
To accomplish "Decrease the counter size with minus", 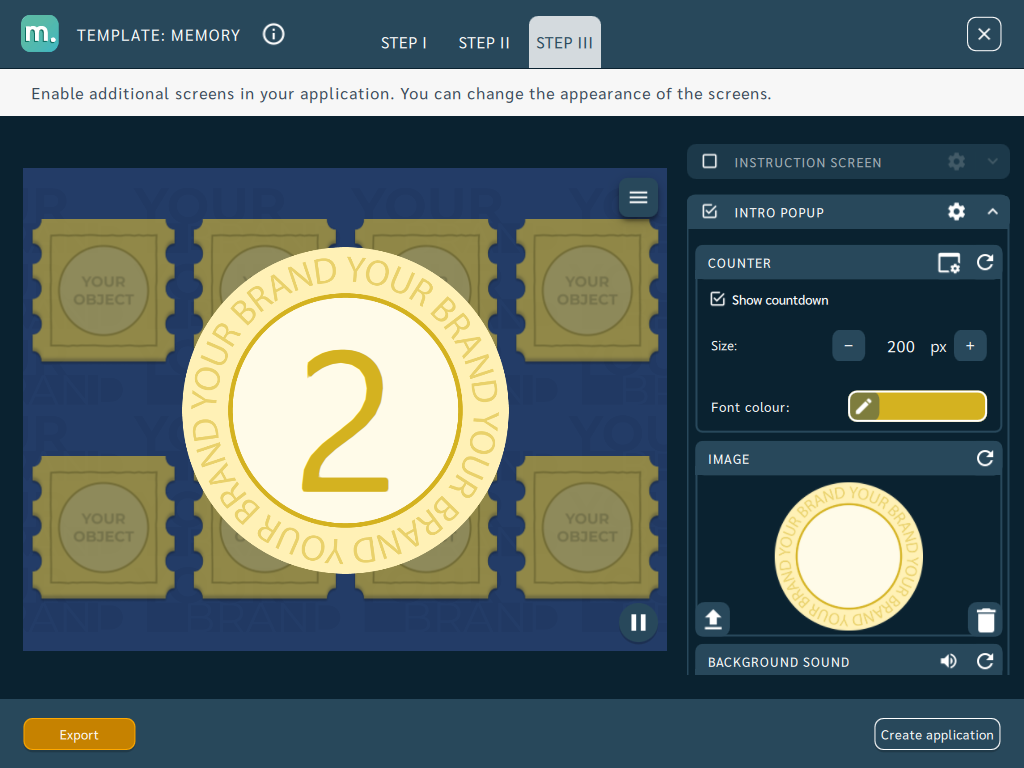I will coord(848,345).
